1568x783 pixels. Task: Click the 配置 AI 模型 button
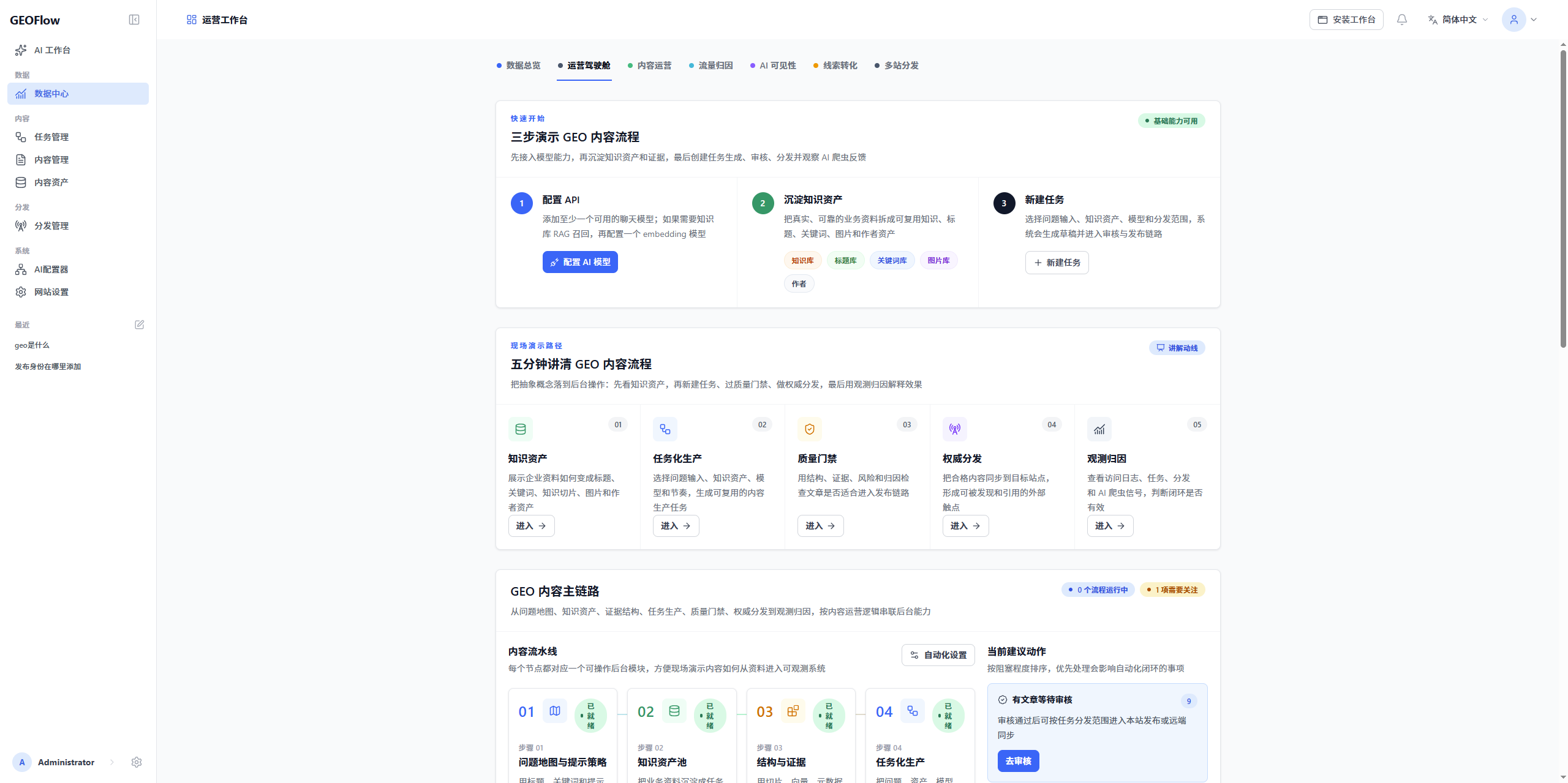pos(580,262)
